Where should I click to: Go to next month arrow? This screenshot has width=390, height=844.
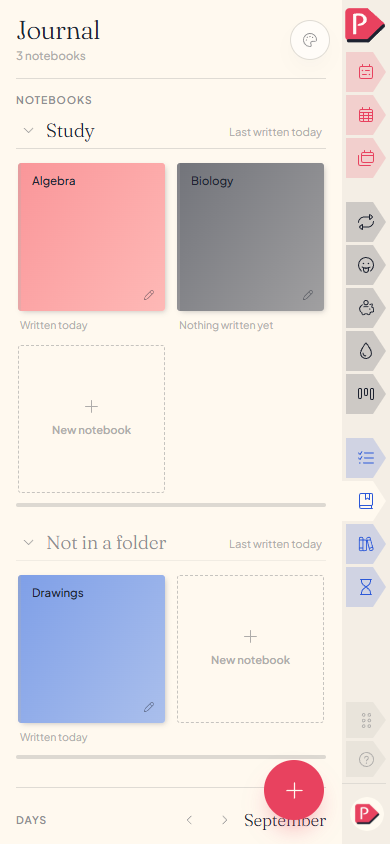(224, 820)
